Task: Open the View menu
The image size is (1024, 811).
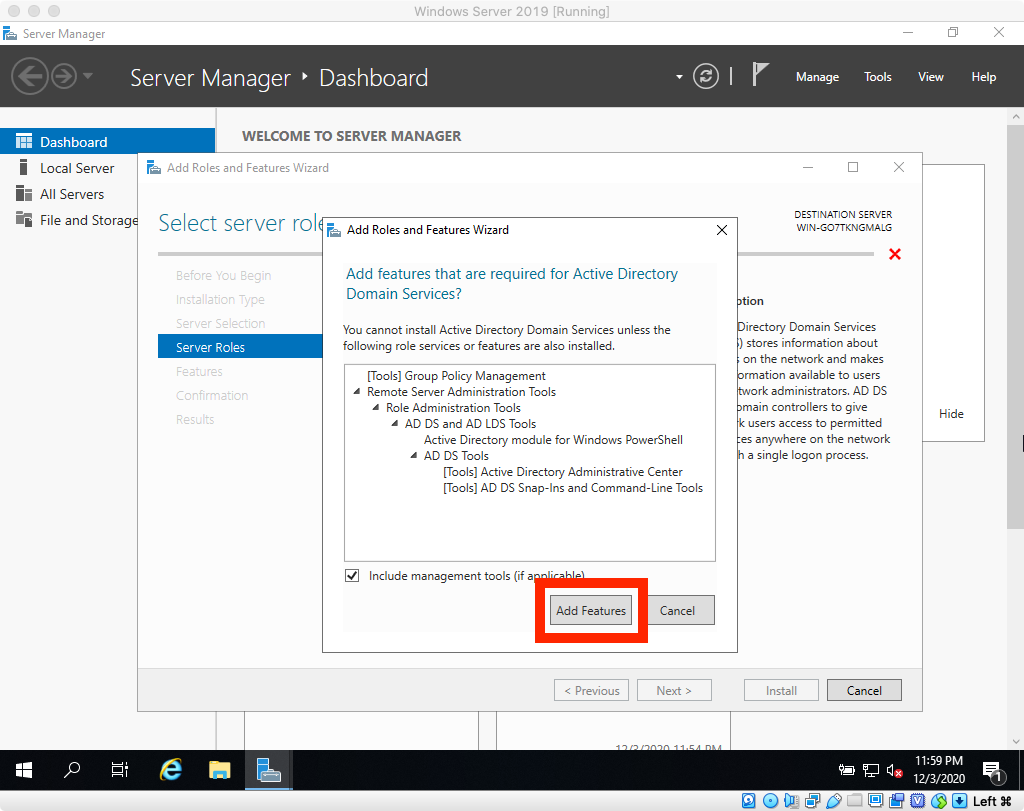Action: click(931, 77)
